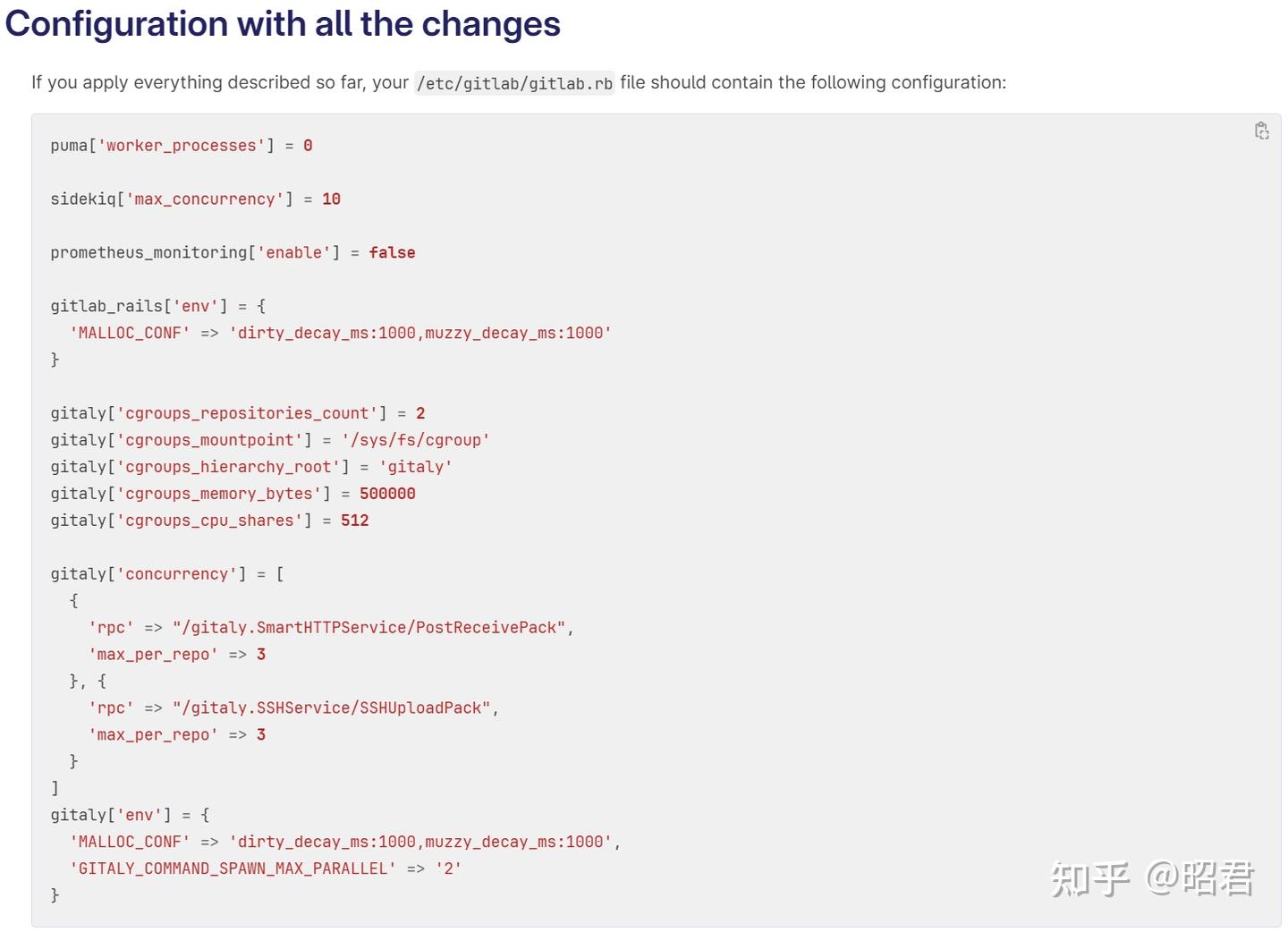This screenshot has width=1288, height=932.
Task: Click the cgroups_memory_bytes value 500000
Action: pos(387,494)
